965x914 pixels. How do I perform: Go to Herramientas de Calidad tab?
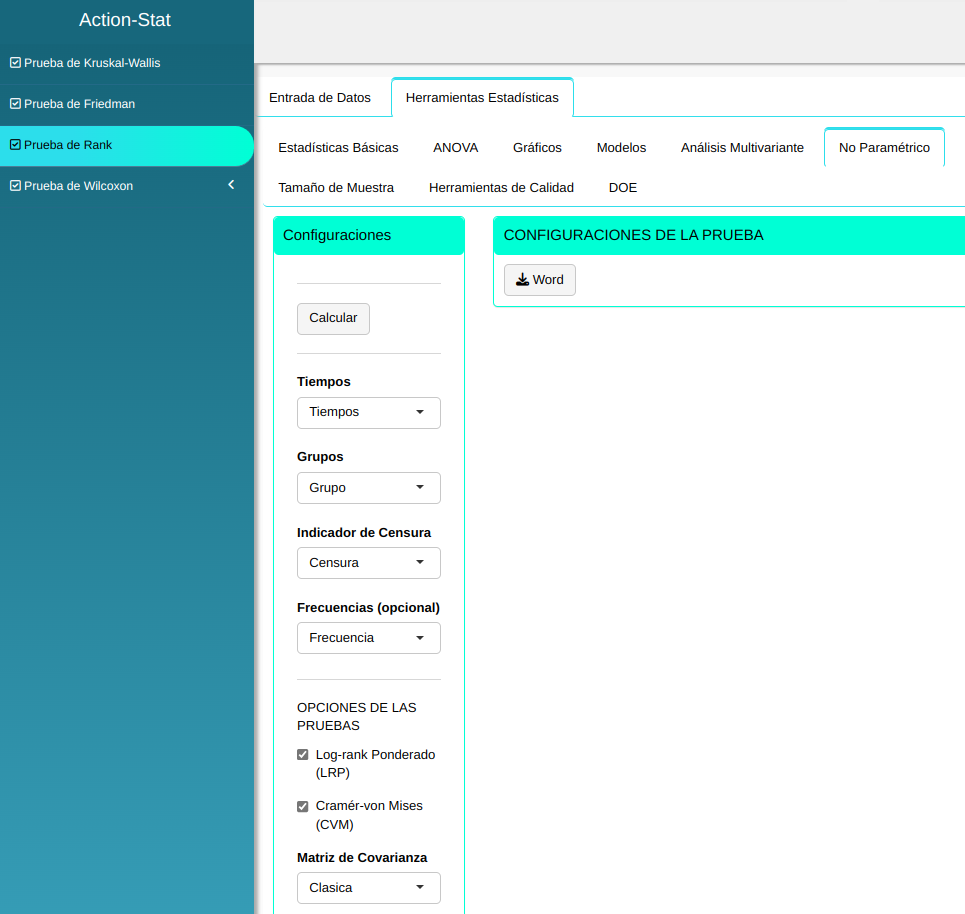[501, 188]
